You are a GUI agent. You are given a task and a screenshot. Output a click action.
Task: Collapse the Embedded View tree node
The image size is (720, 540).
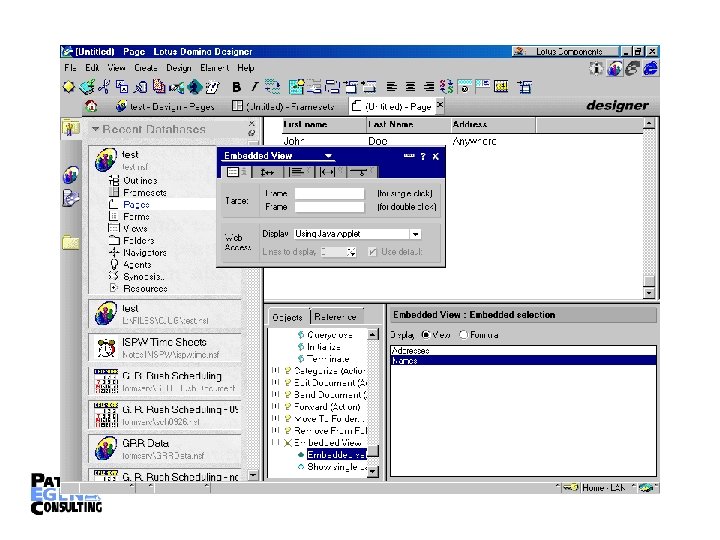276,443
